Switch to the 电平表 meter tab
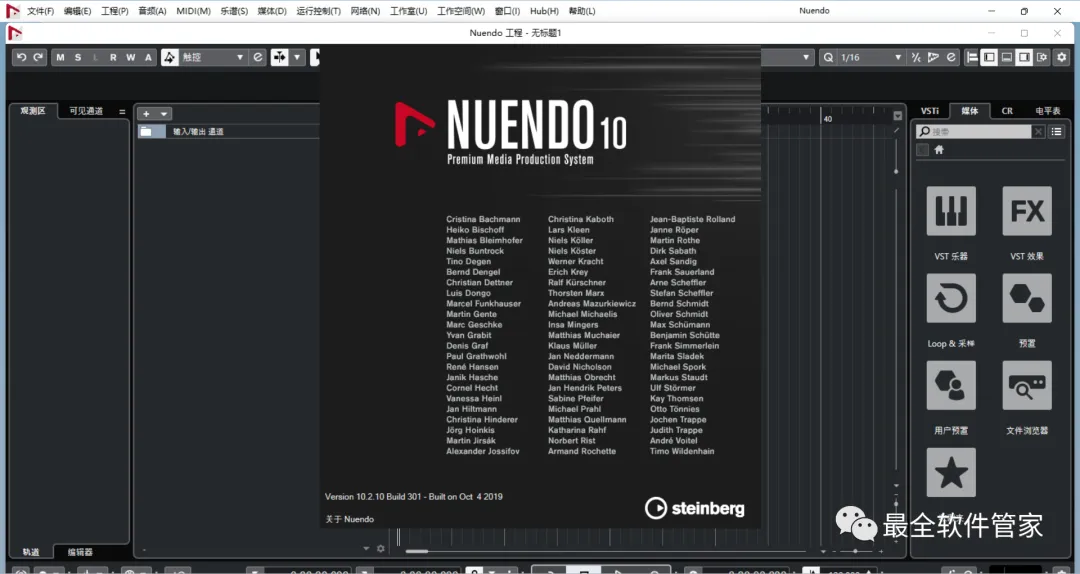The height and width of the screenshot is (574, 1080). coord(1048,110)
